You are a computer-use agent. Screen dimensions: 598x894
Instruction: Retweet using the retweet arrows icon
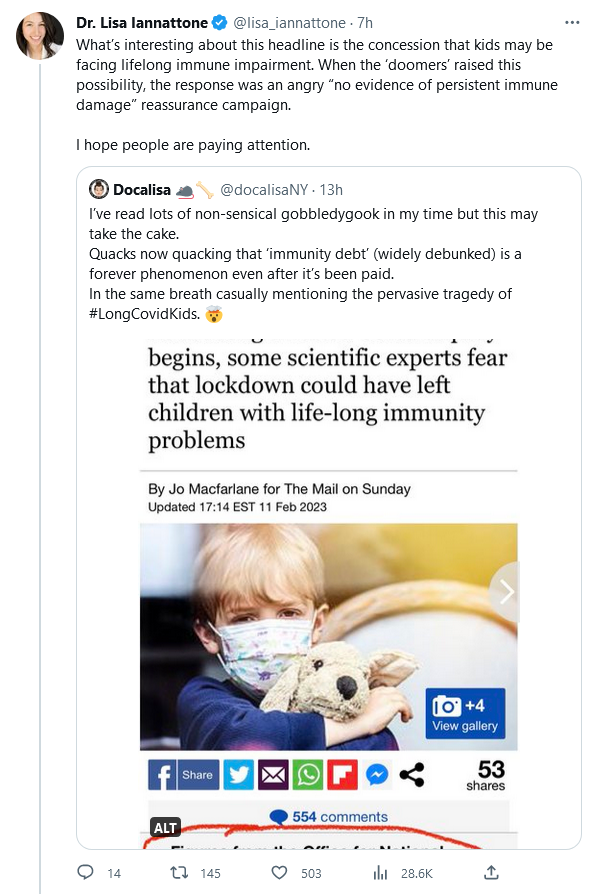click(180, 872)
